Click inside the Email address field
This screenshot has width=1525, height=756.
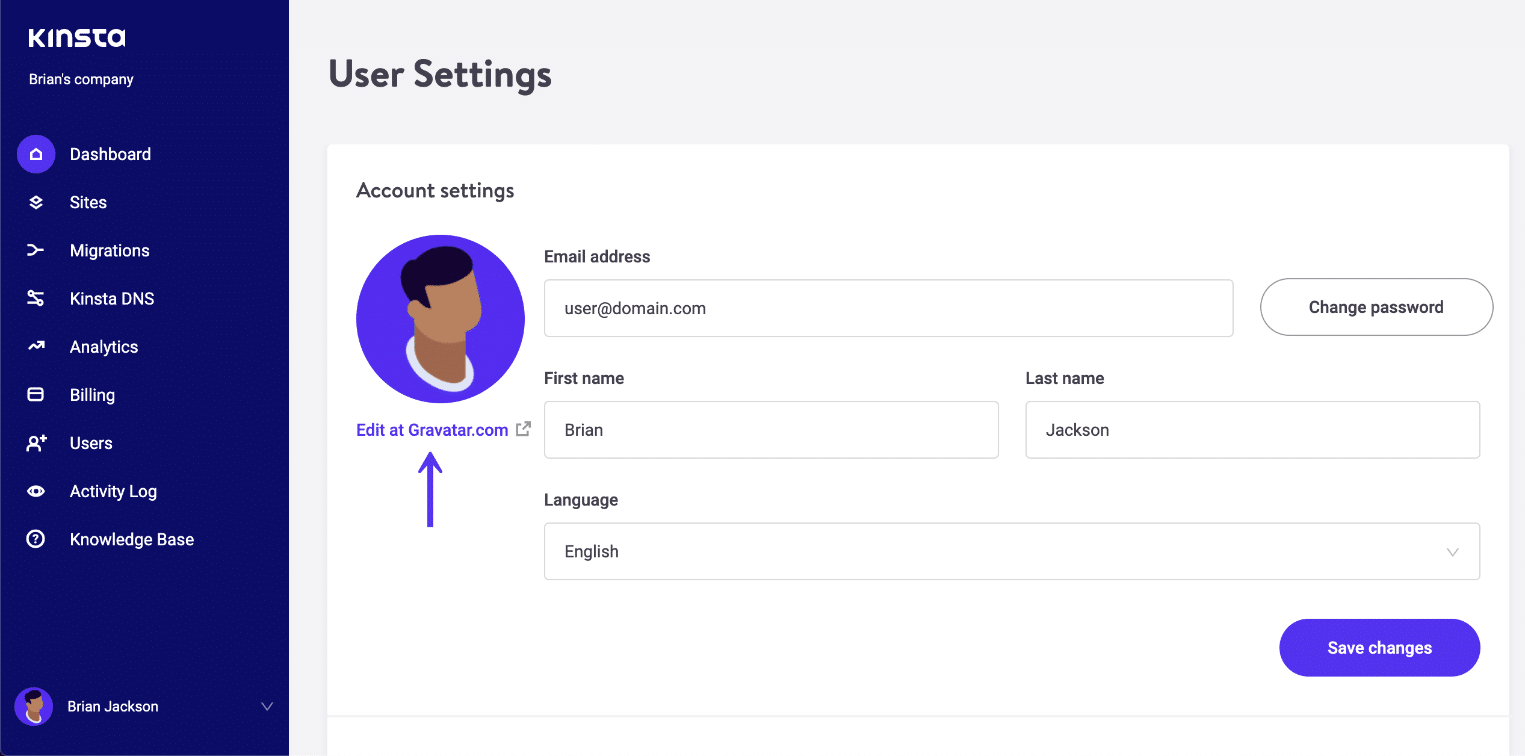[888, 308]
